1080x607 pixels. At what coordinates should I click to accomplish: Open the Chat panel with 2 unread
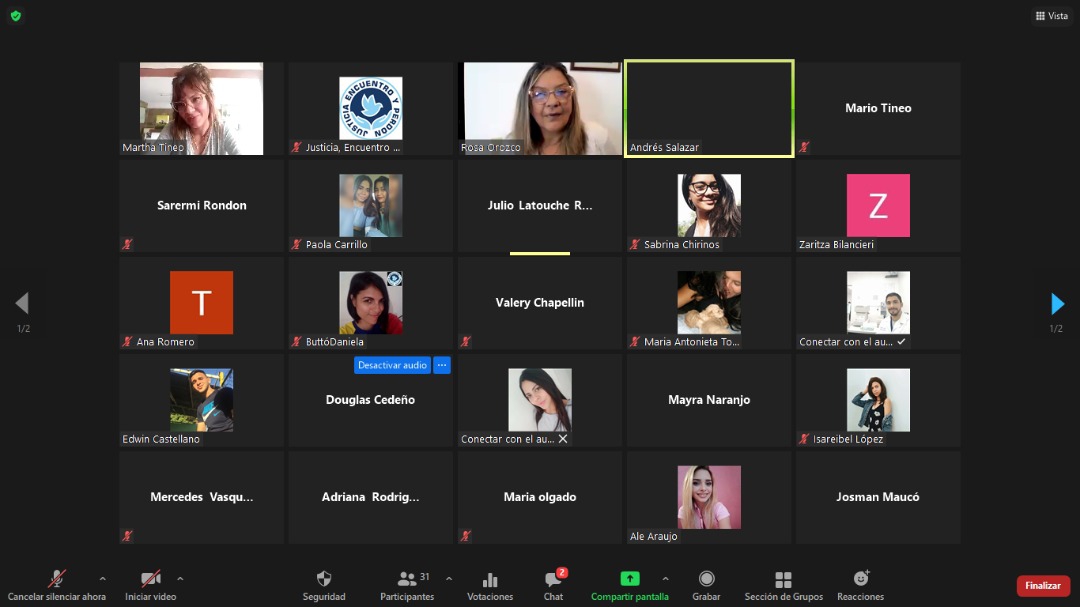[554, 586]
